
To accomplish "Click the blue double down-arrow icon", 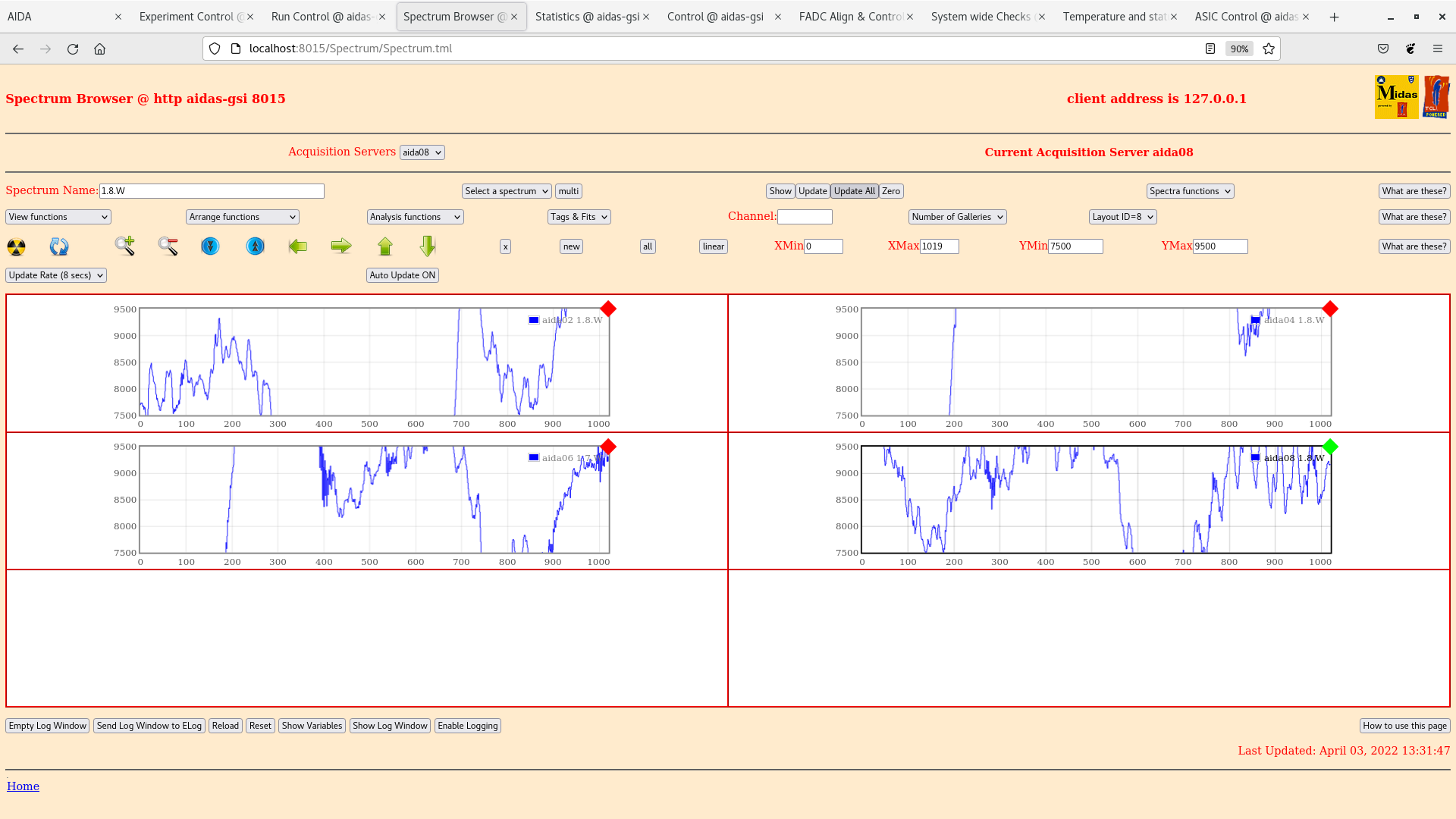I will point(210,246).
